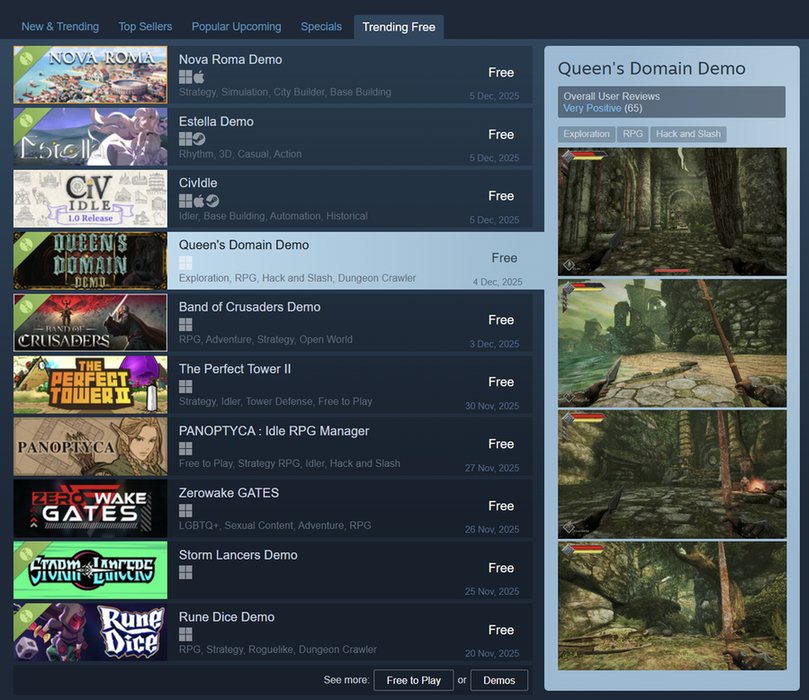Click the Exploration tag in Queen's Domain panel
809x700 pixels.
coord(586,134)
